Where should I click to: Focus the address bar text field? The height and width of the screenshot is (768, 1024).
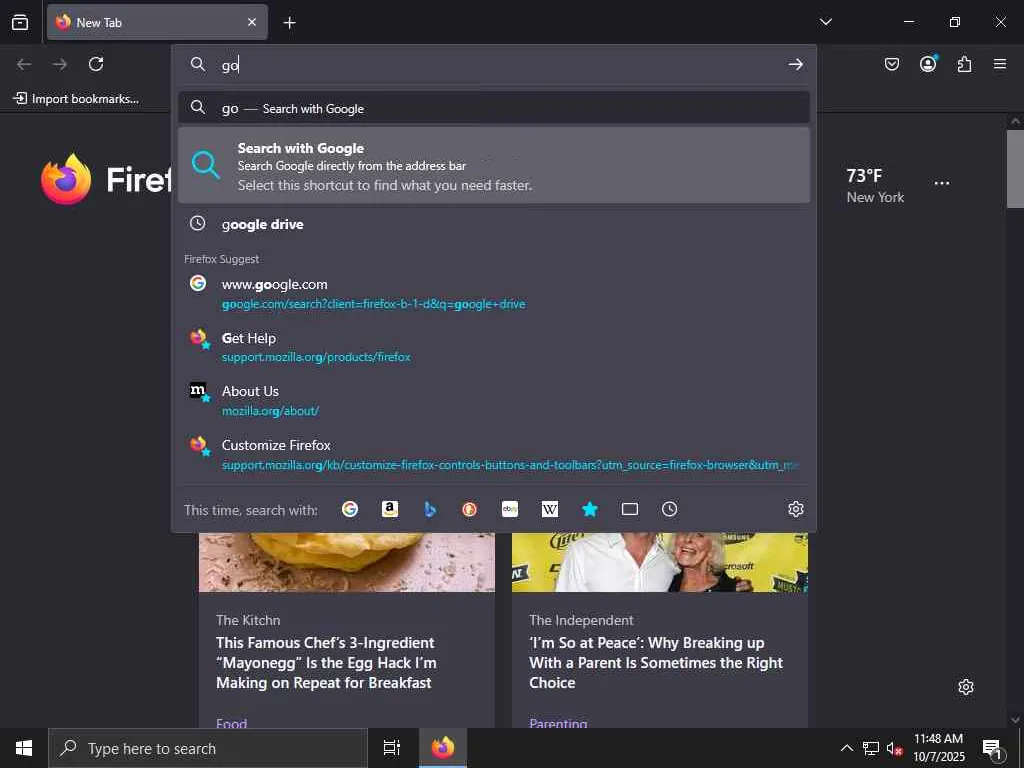(x=496, y=64)
